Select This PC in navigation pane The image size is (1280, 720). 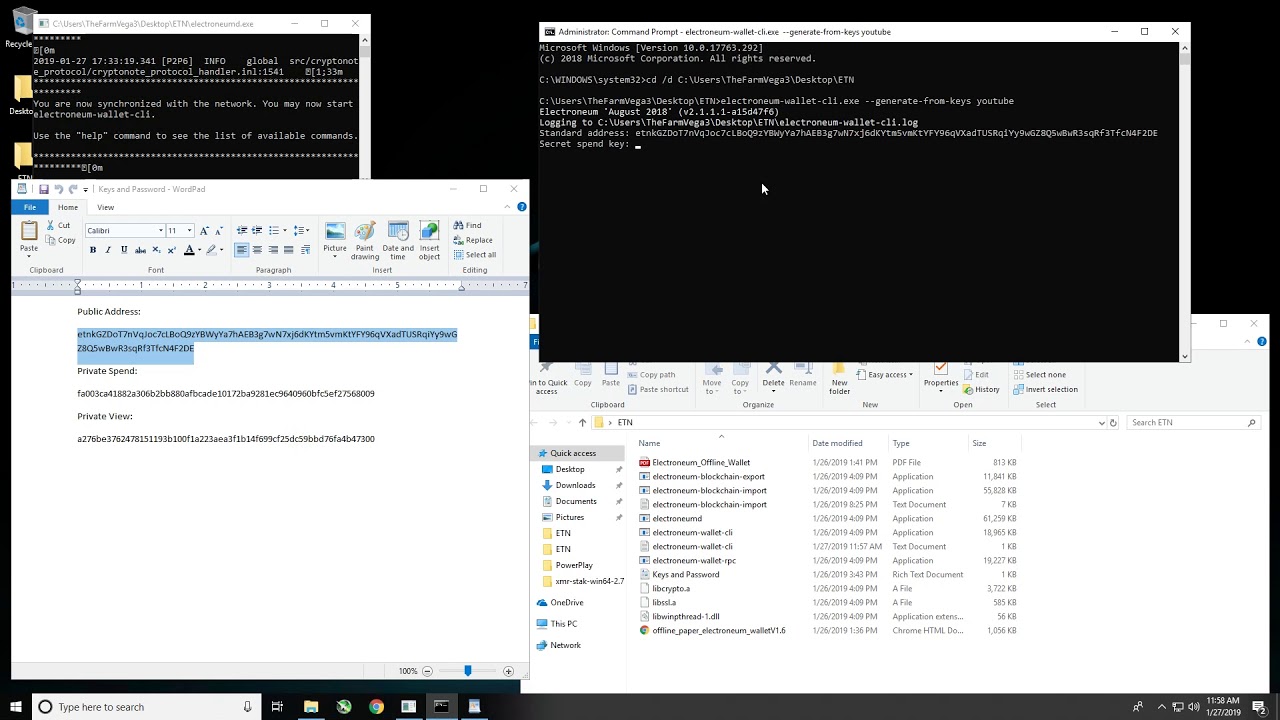[564, 623]
